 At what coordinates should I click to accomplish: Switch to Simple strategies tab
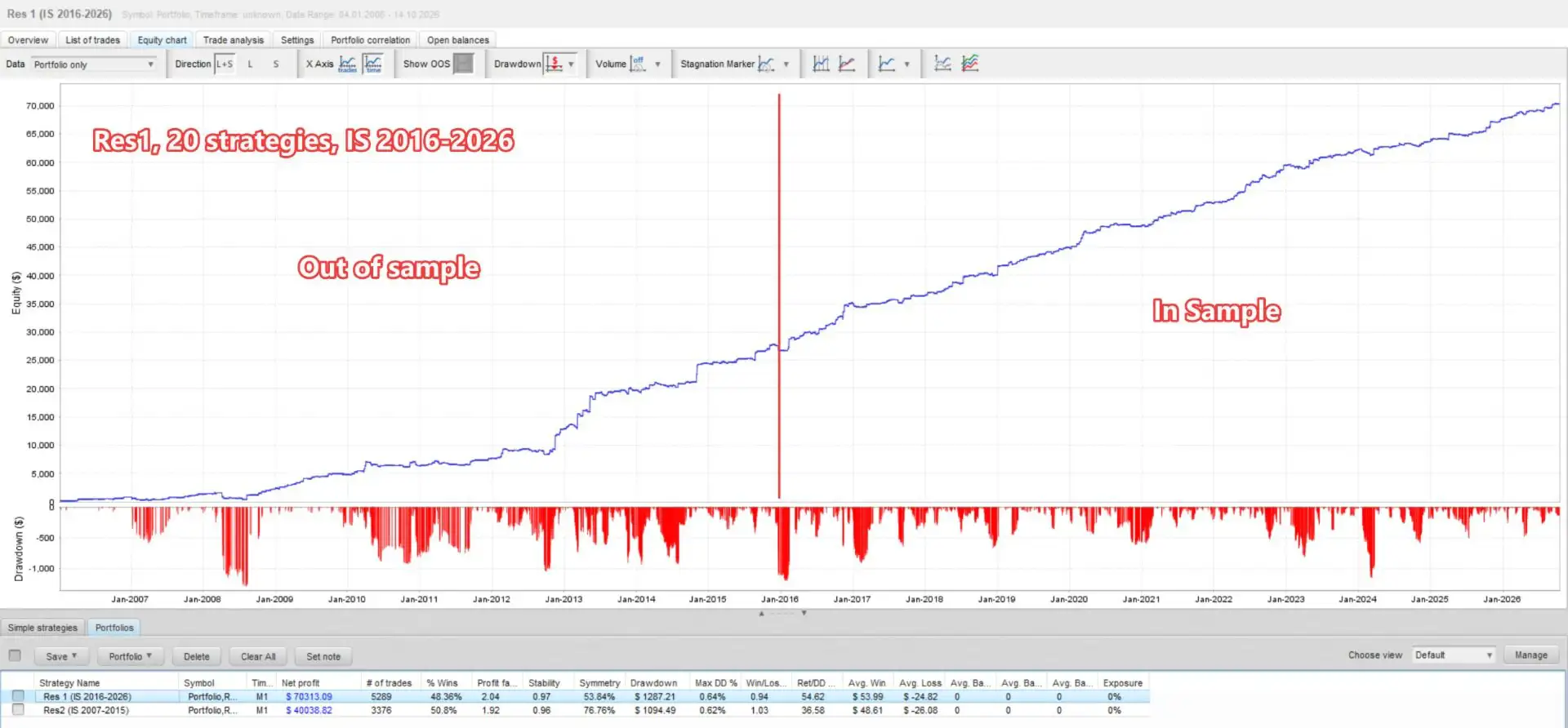click(x=42, y=628)
